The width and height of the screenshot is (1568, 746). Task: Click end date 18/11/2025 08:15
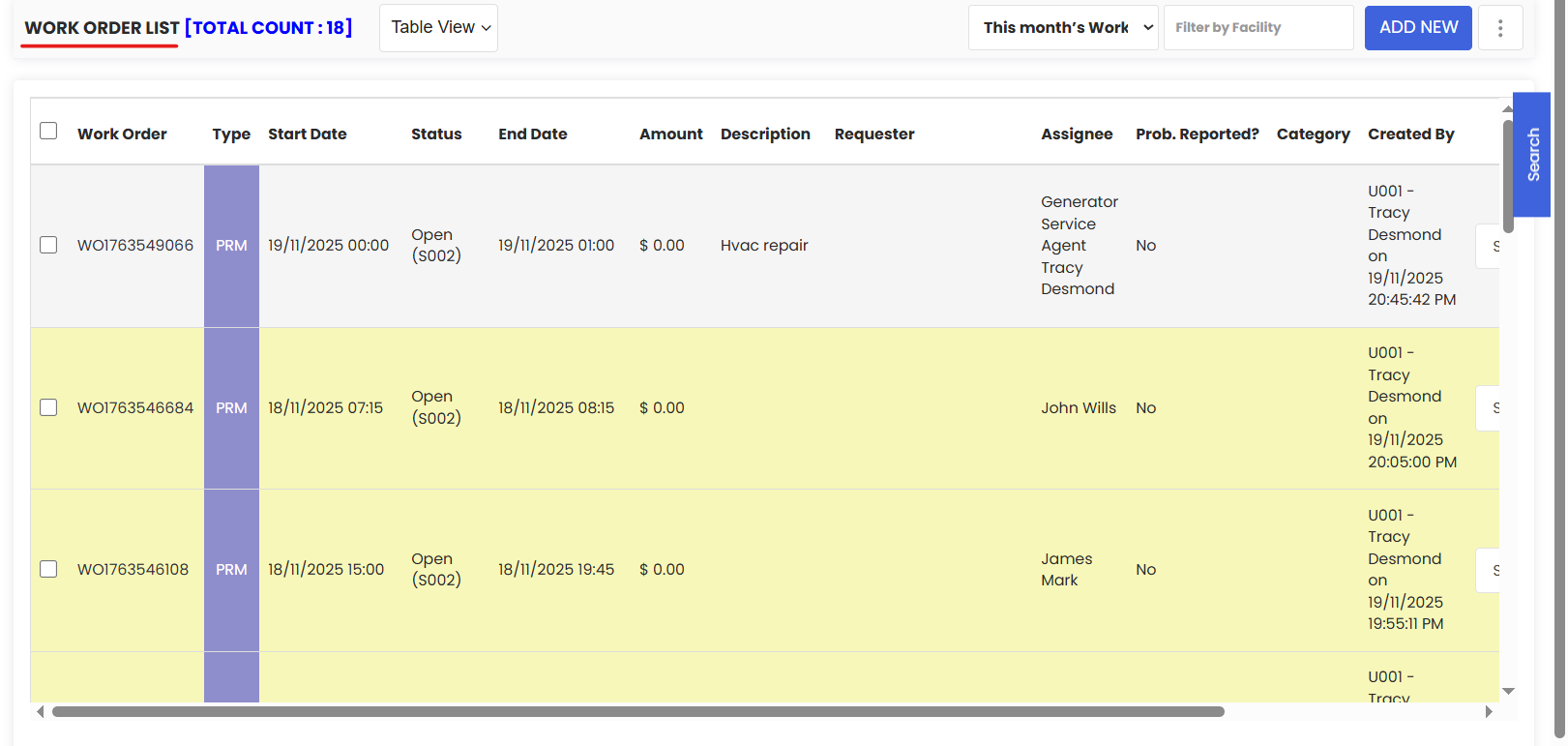click(x=556, y=407)
